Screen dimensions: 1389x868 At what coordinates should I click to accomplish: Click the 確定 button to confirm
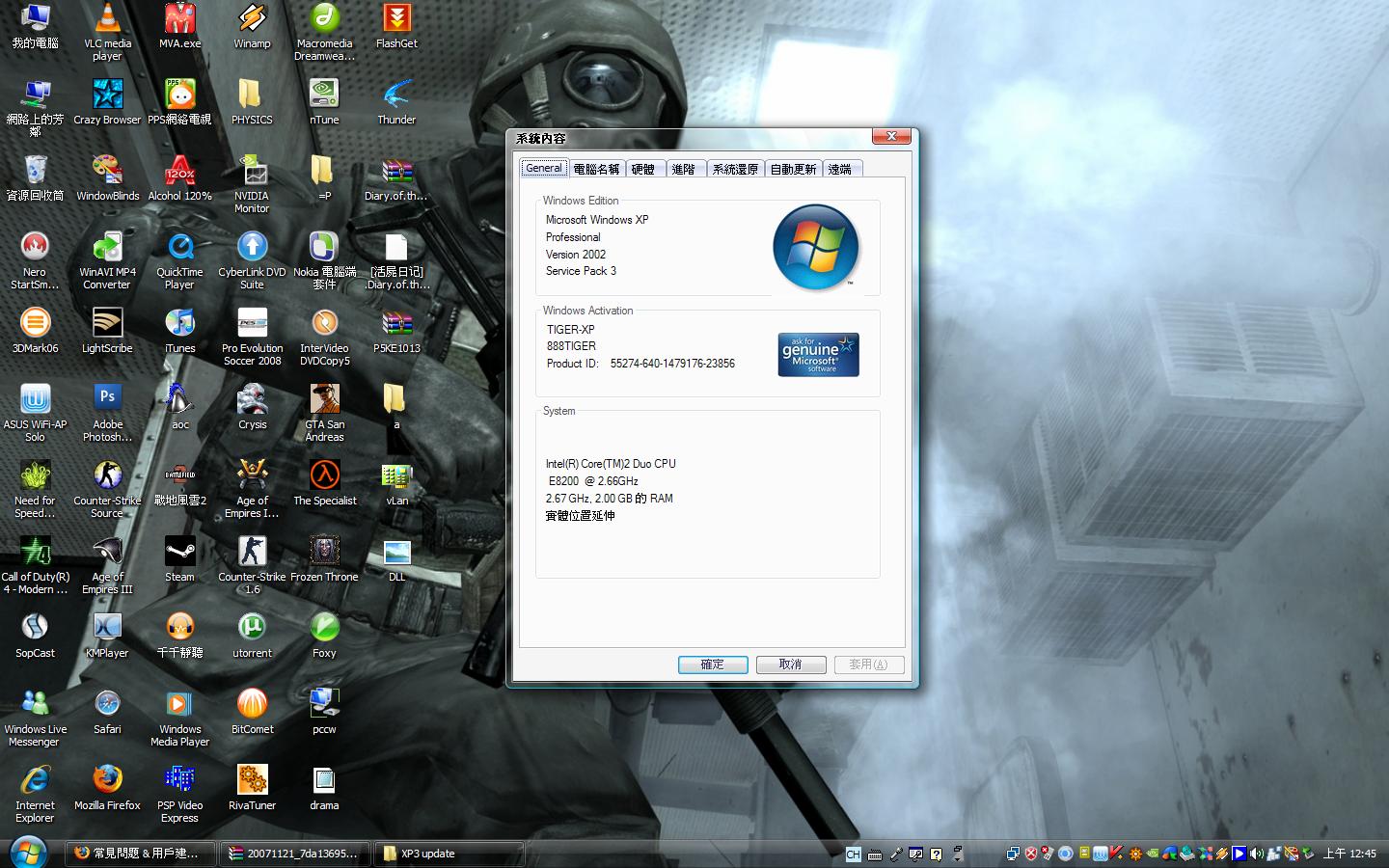[712, 665]
